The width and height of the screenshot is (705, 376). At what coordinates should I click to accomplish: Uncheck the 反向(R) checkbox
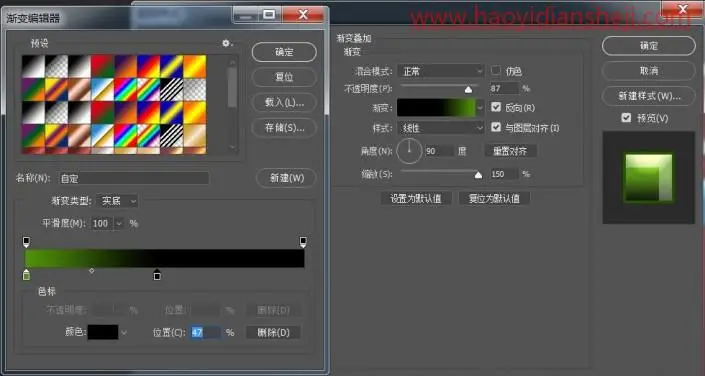coord(496,107)
